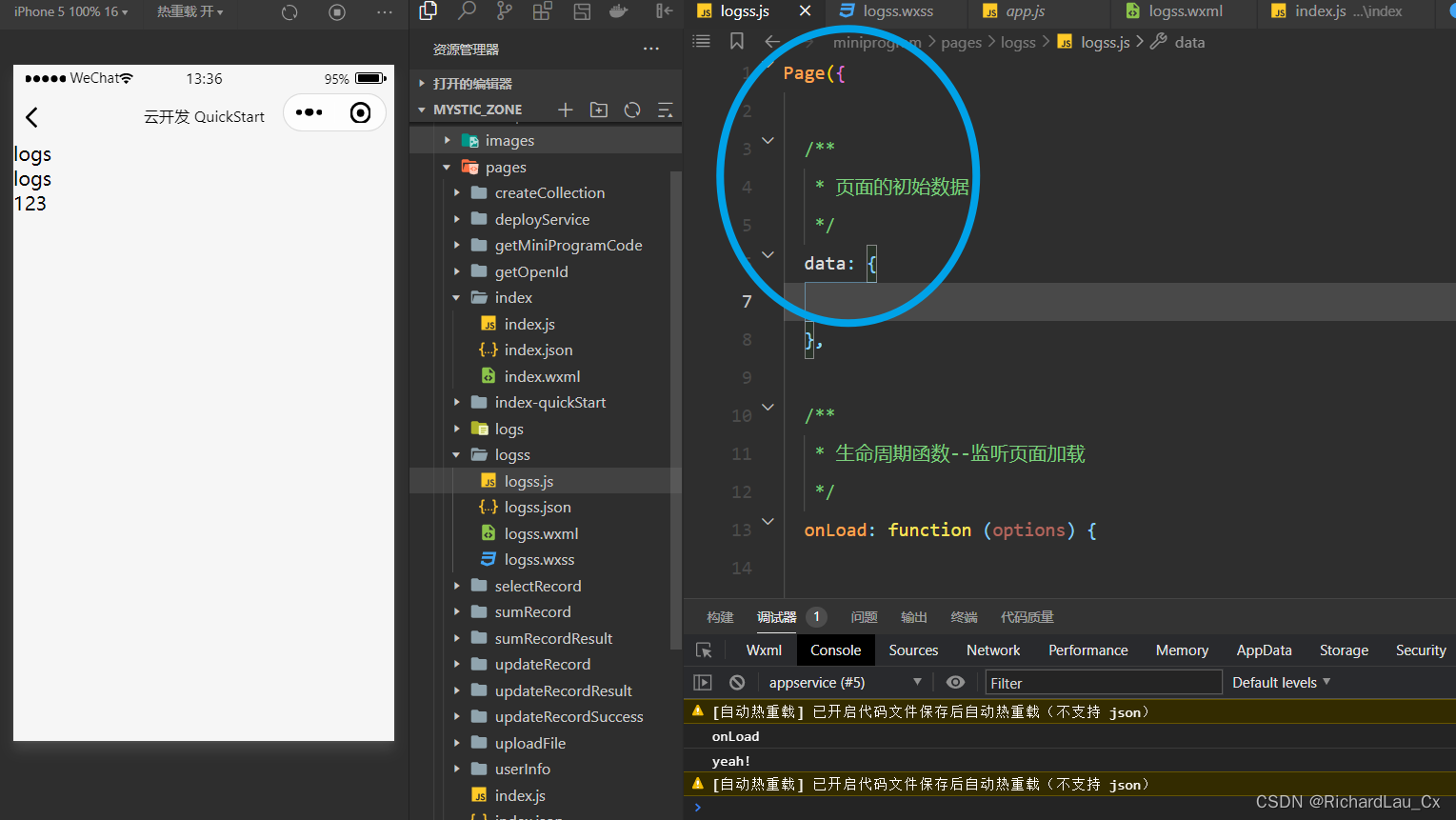Click the outline list icon in editor toolbar

702,41
